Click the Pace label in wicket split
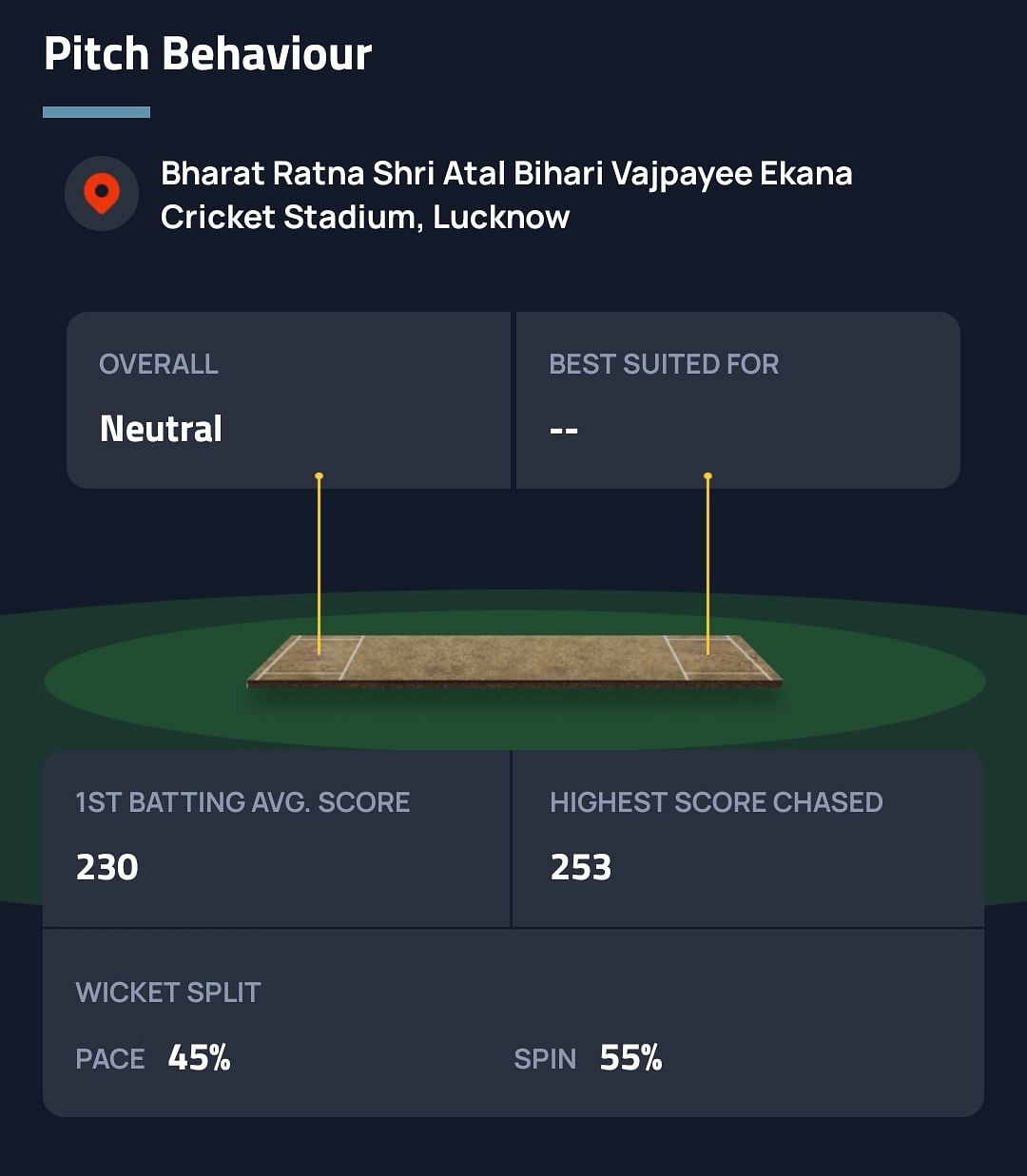 tap(110, 1059)
